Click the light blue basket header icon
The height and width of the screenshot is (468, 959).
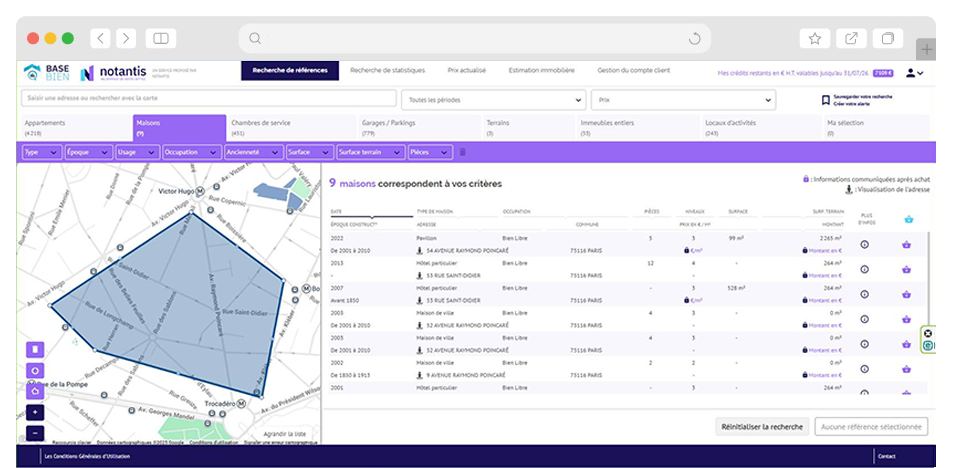click(x=908, y=219)
